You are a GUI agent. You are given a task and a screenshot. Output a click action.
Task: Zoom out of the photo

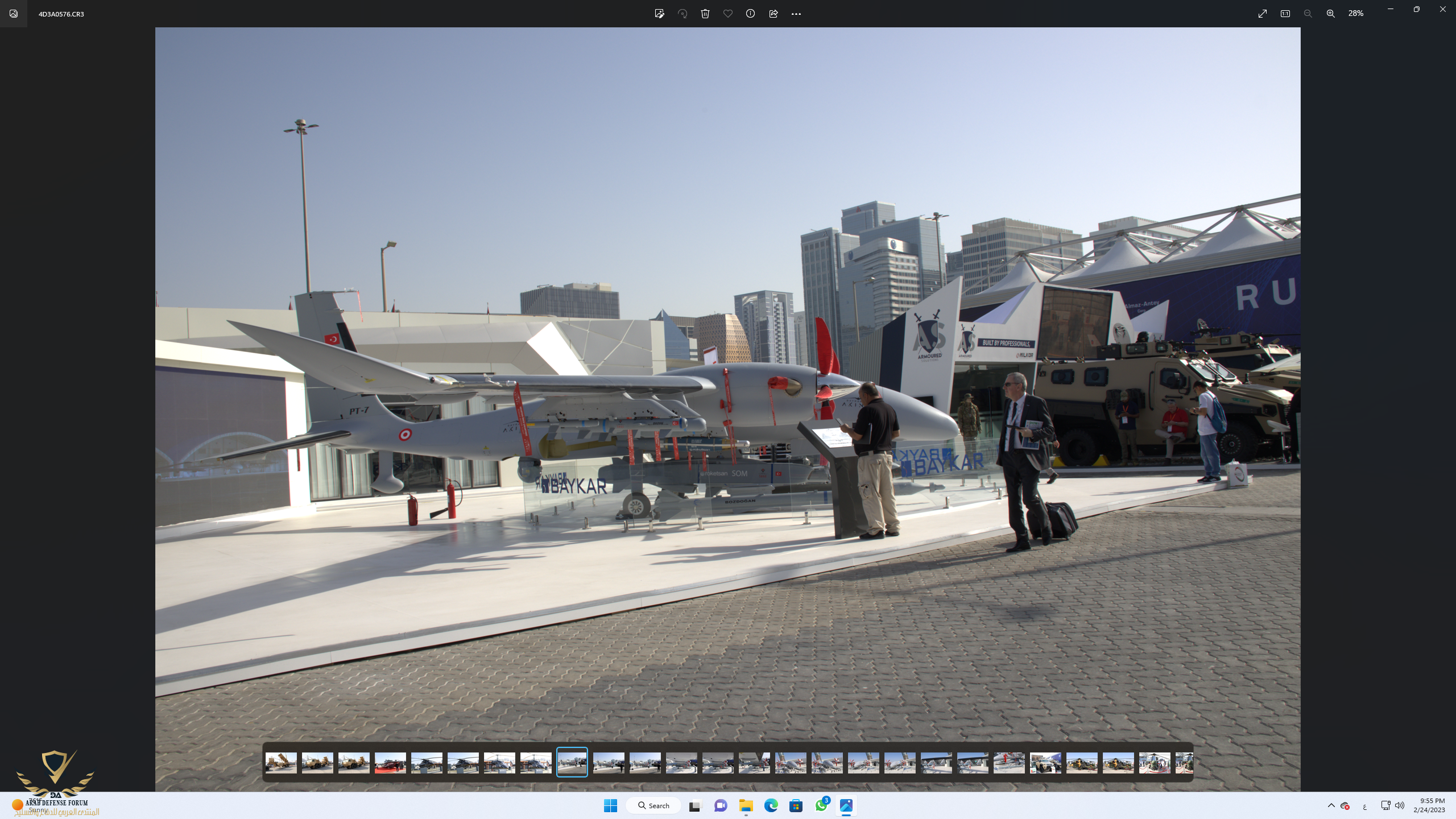1308,14
